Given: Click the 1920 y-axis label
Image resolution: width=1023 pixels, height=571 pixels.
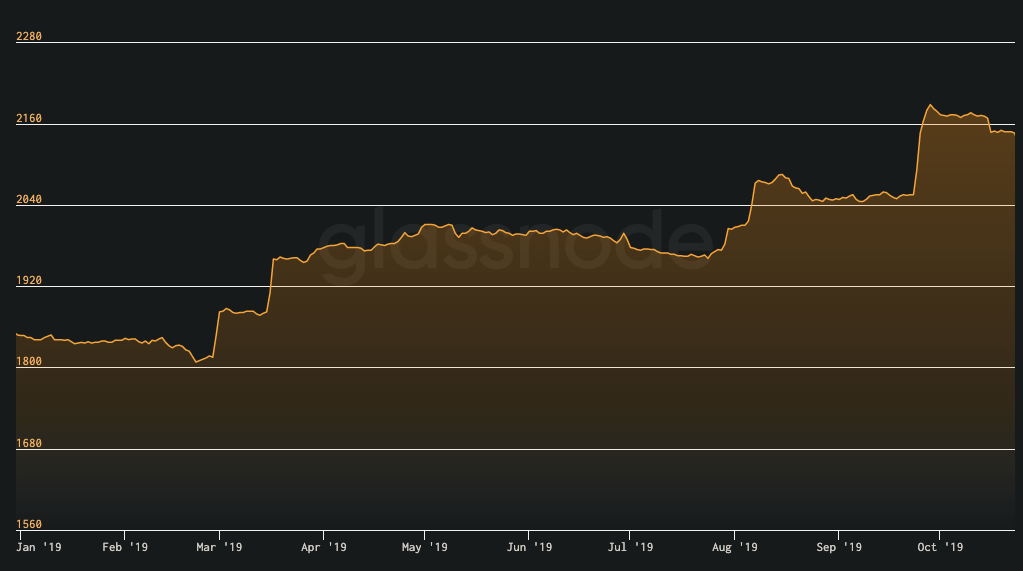Looking at the screenshot, I should pyautogui.click(x=29, y=280).
